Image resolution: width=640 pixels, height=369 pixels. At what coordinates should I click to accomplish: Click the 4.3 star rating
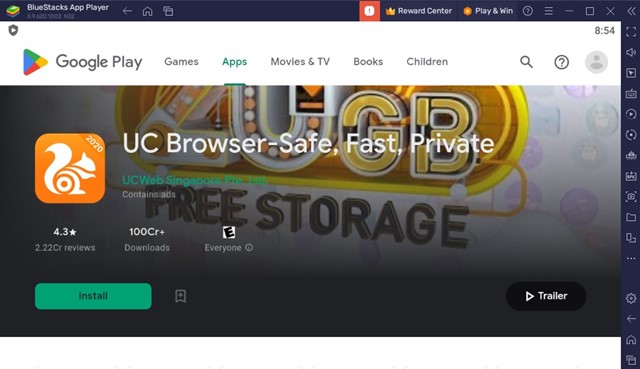[65, 232]
